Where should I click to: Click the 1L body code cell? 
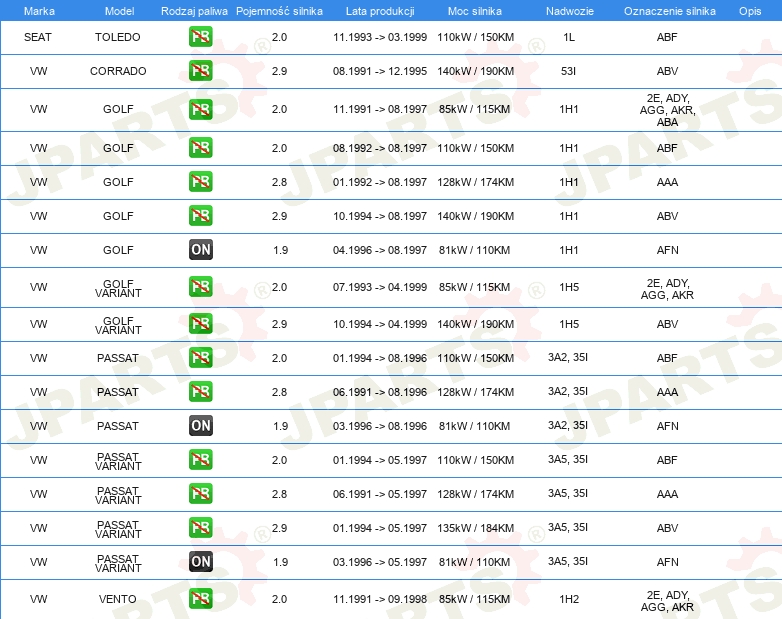tap(569, 37)
